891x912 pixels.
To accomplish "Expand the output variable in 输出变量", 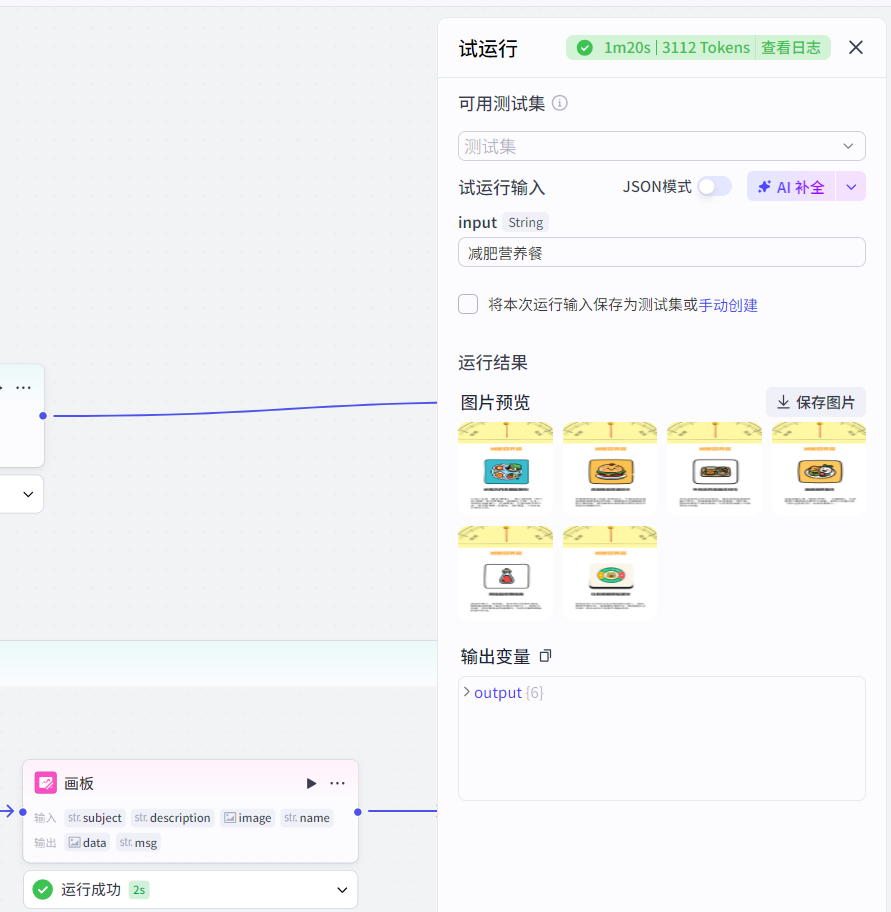I will pos(466,692).
